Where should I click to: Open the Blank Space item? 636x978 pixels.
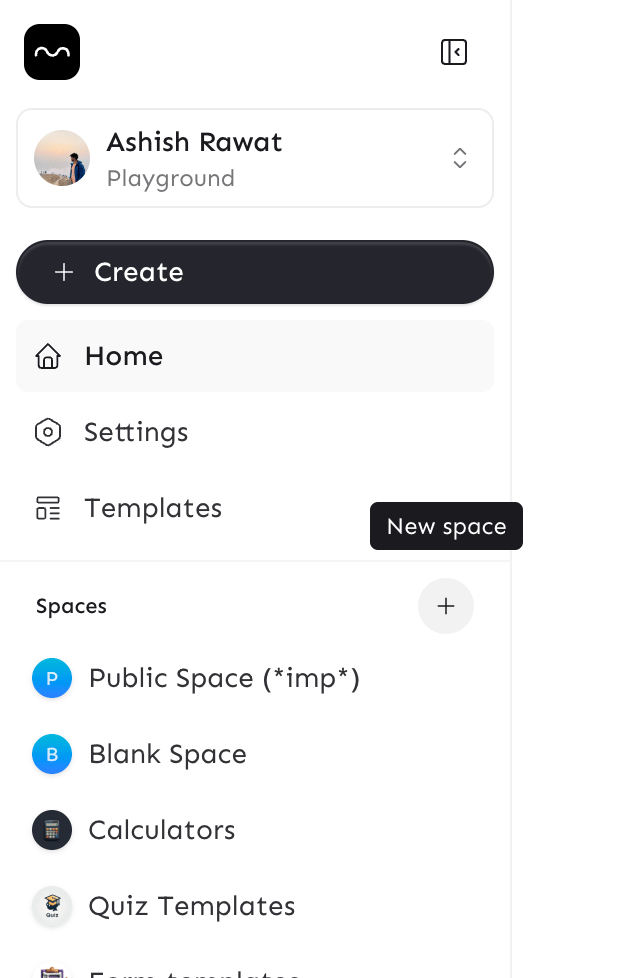[x=168, y=754]
